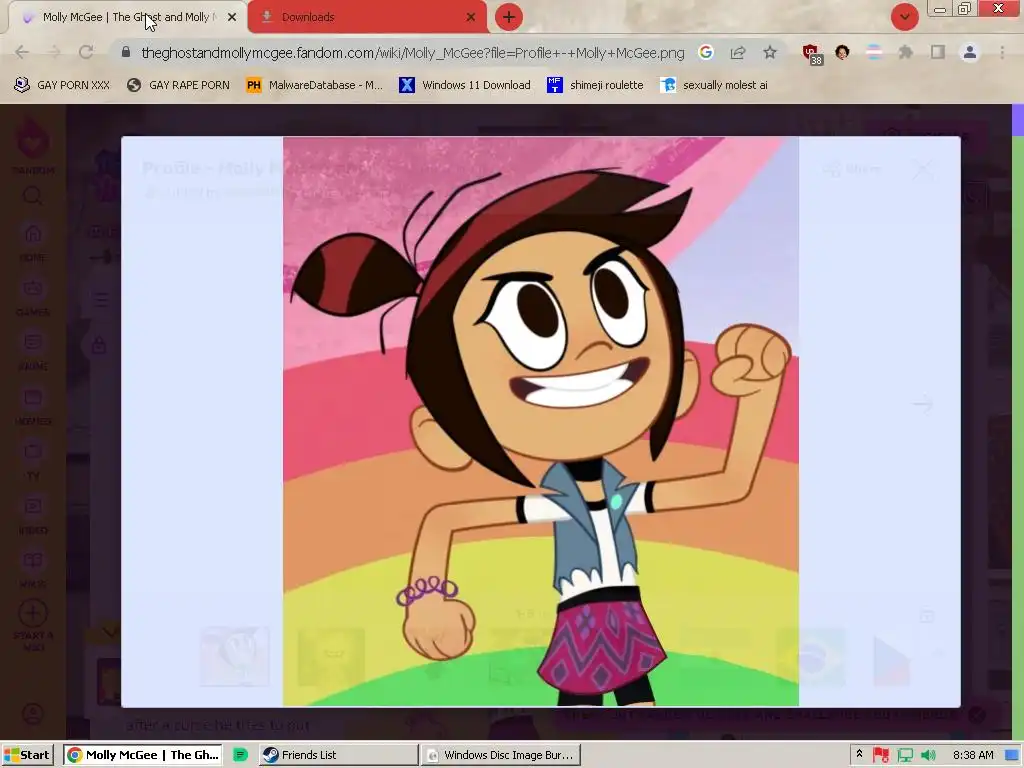
Task: Go to the next image with the arrow
Action: pyautogui.click(x=923, y=404)
